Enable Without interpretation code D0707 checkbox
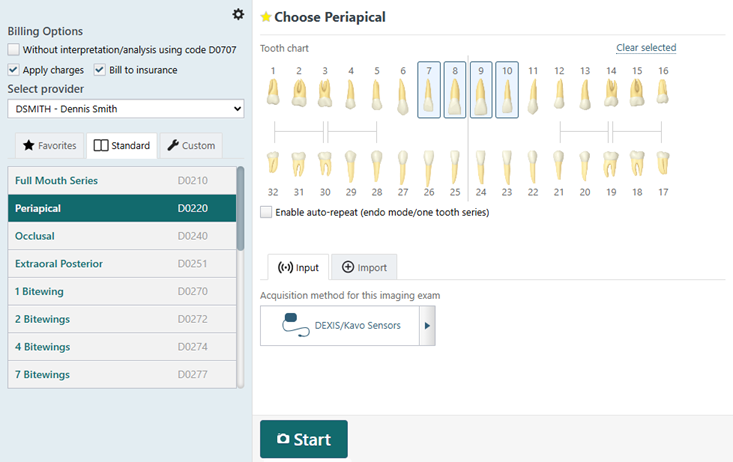This screenshot has width=733, height=462. click(13, 50)
